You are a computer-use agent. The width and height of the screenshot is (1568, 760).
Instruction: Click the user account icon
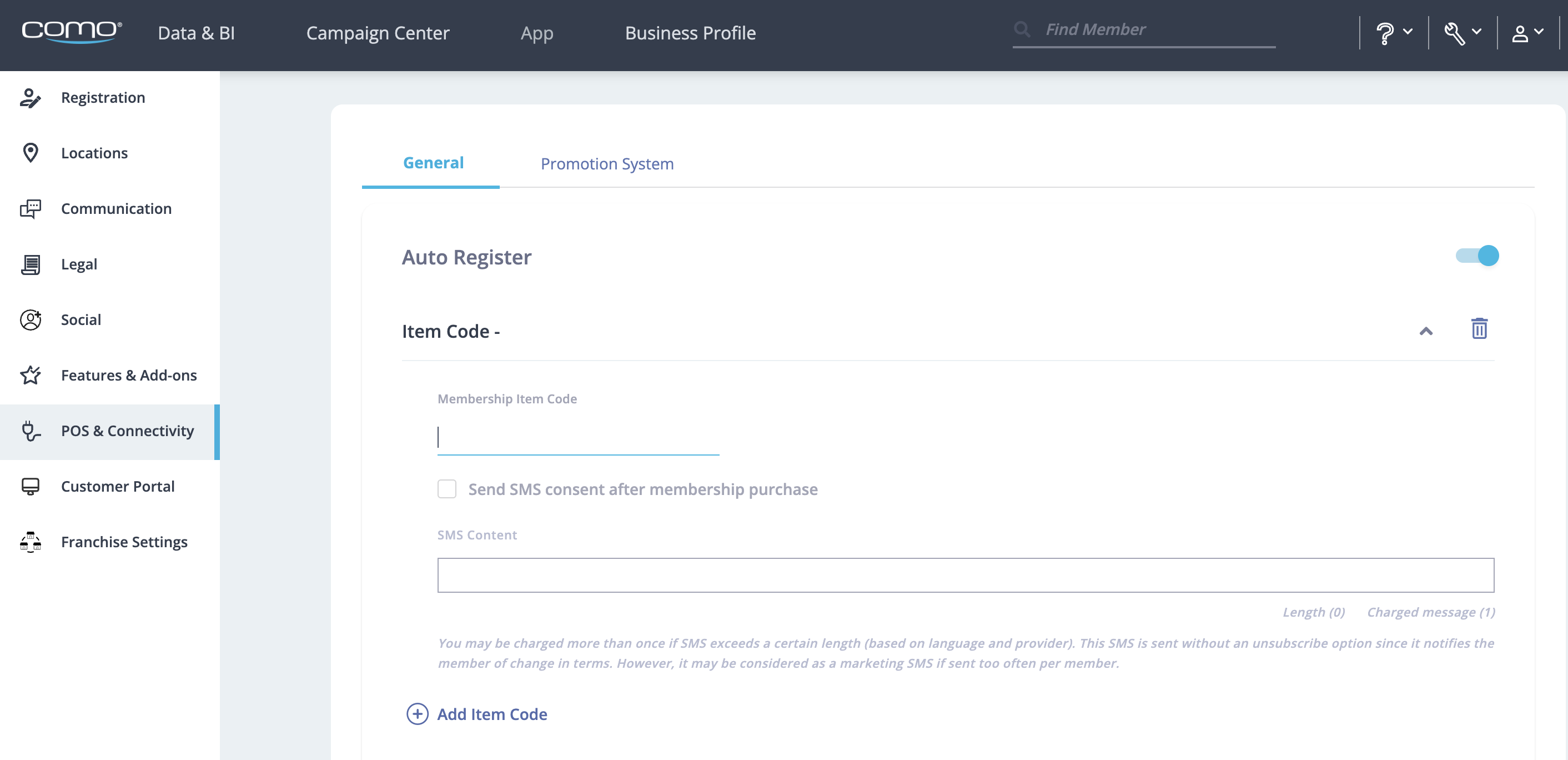(x=1520, y=33)
